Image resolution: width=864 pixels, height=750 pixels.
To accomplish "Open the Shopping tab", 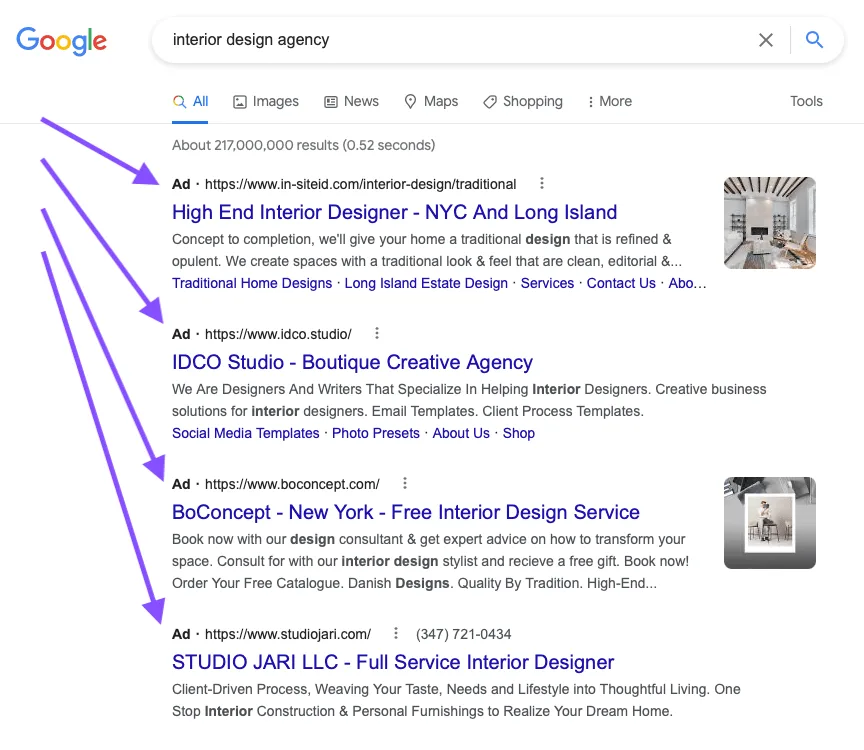I will coord(523,101).
